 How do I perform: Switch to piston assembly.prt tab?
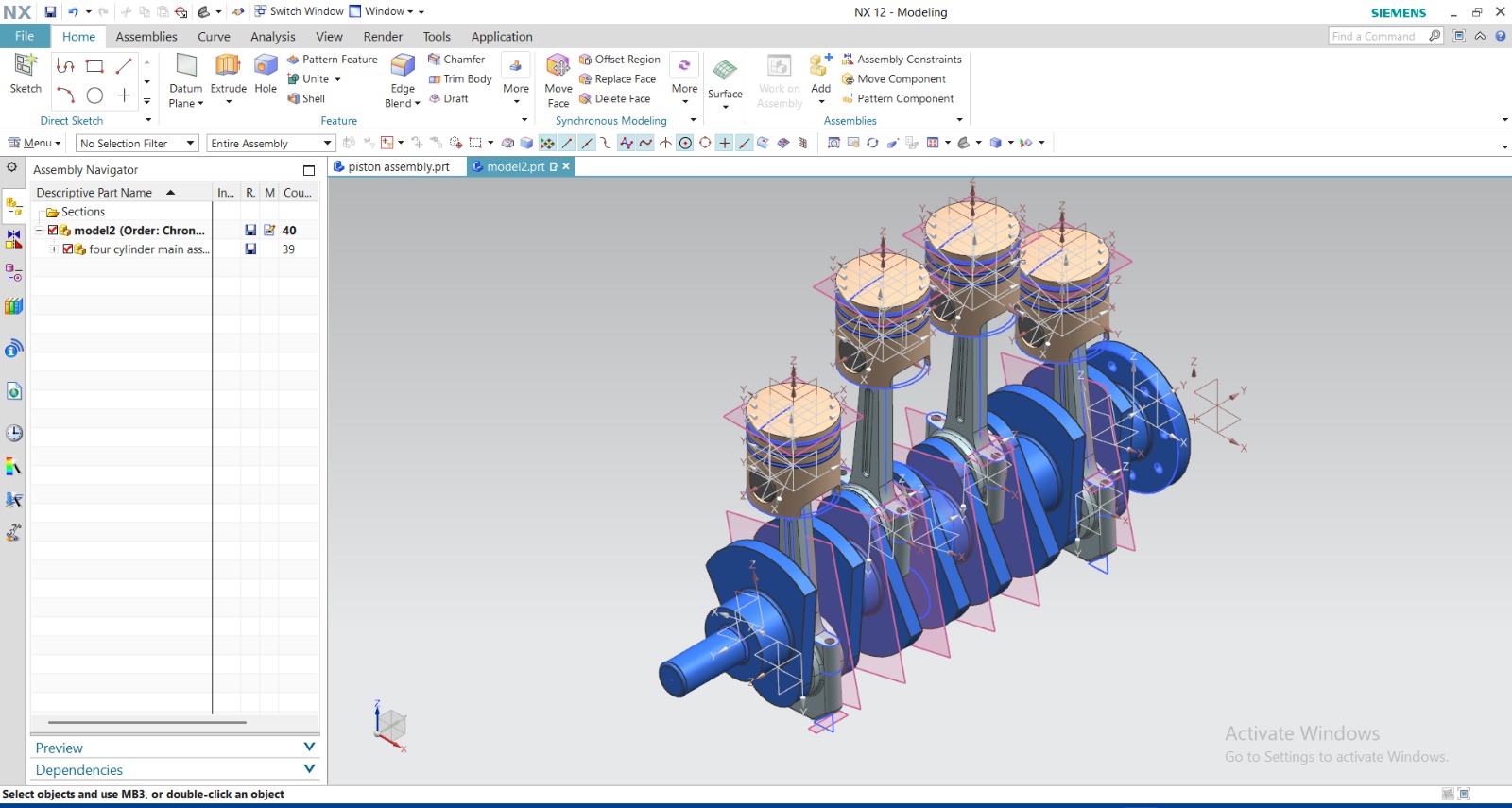click(398, 167)
